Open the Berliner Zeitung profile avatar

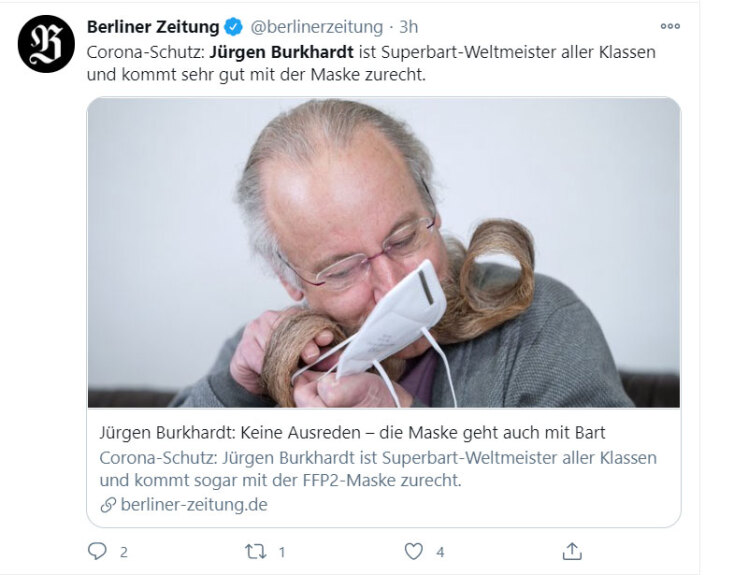pos(46,44)
